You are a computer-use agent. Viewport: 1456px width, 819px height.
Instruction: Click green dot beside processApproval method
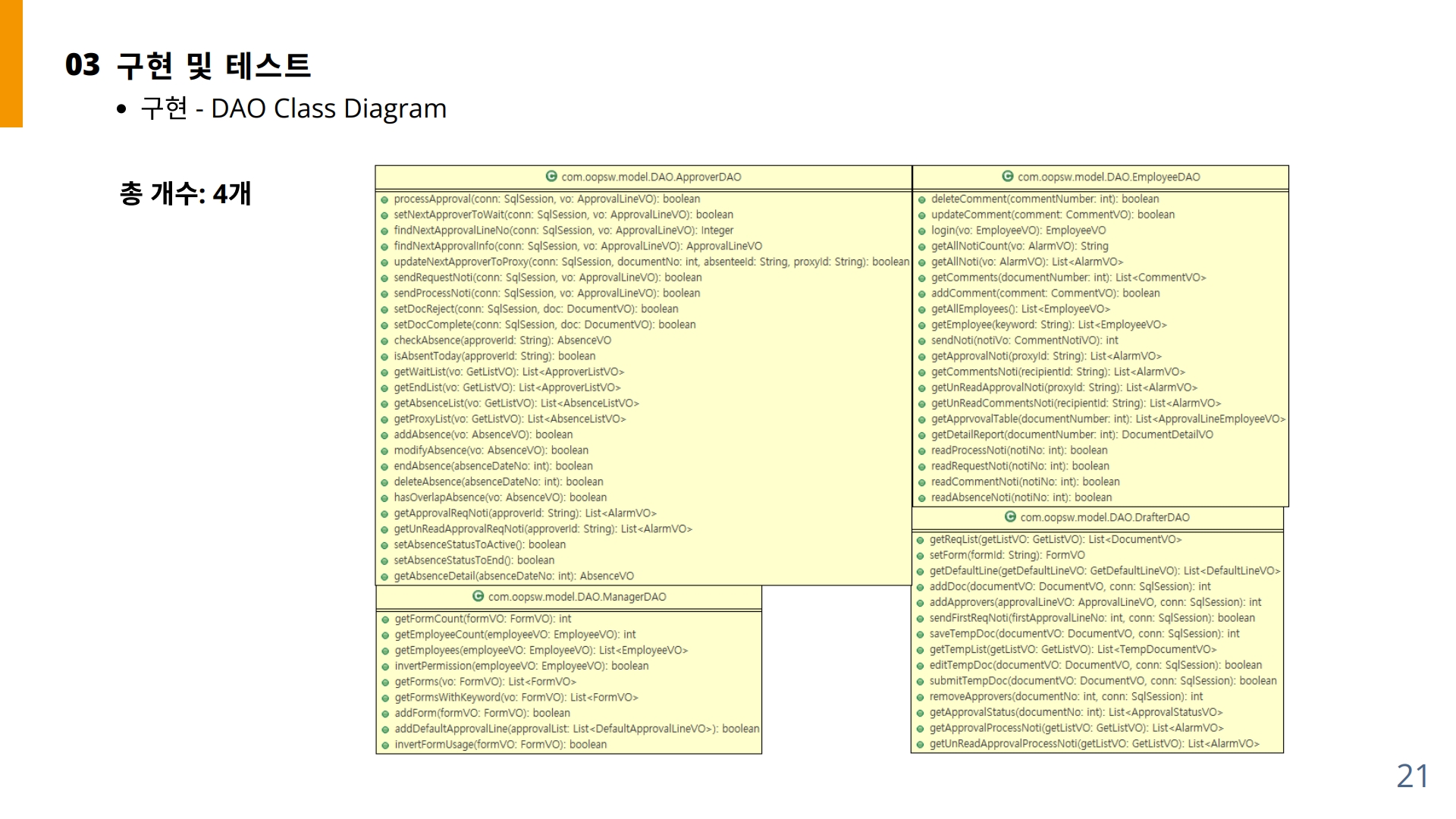coord(385,199)
